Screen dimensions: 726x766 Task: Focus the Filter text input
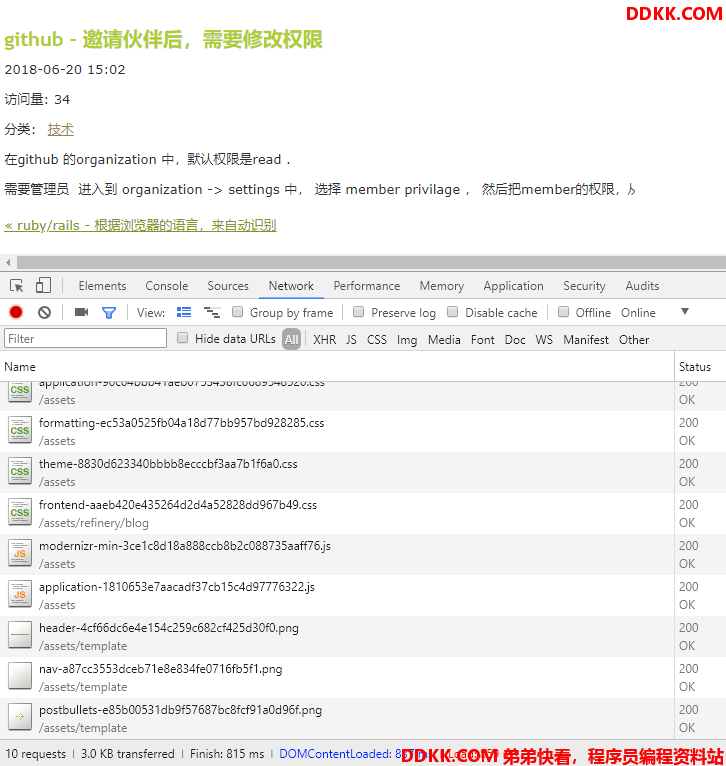coord(85,338)
